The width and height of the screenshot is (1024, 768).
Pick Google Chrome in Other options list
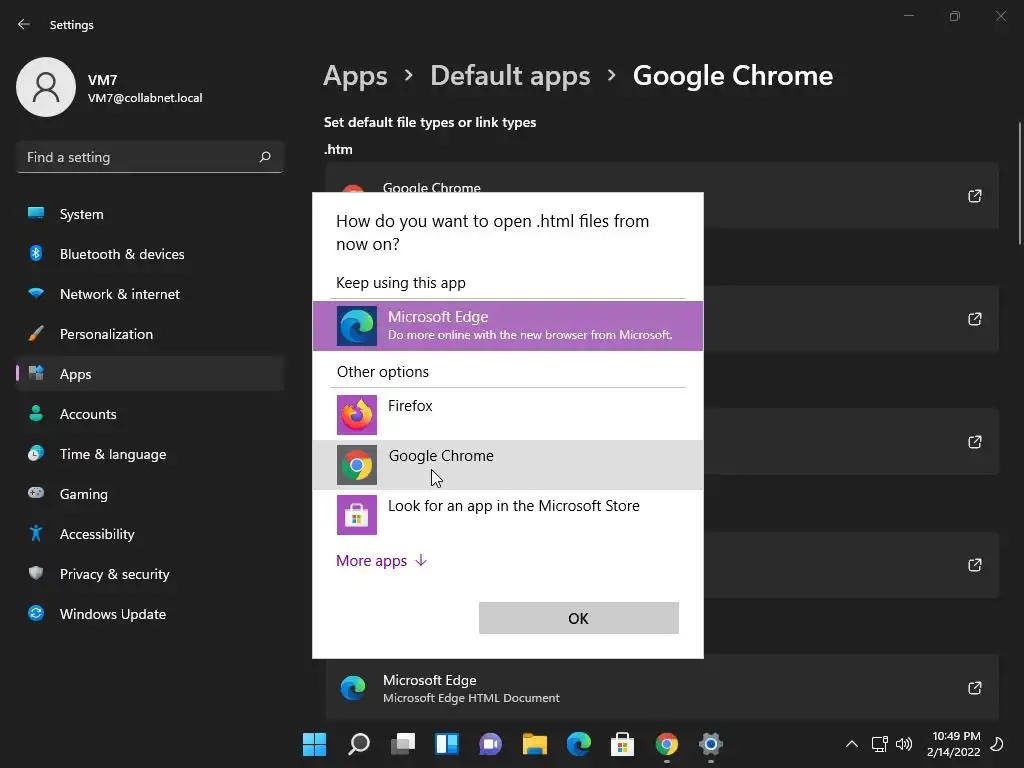point(507,465)
